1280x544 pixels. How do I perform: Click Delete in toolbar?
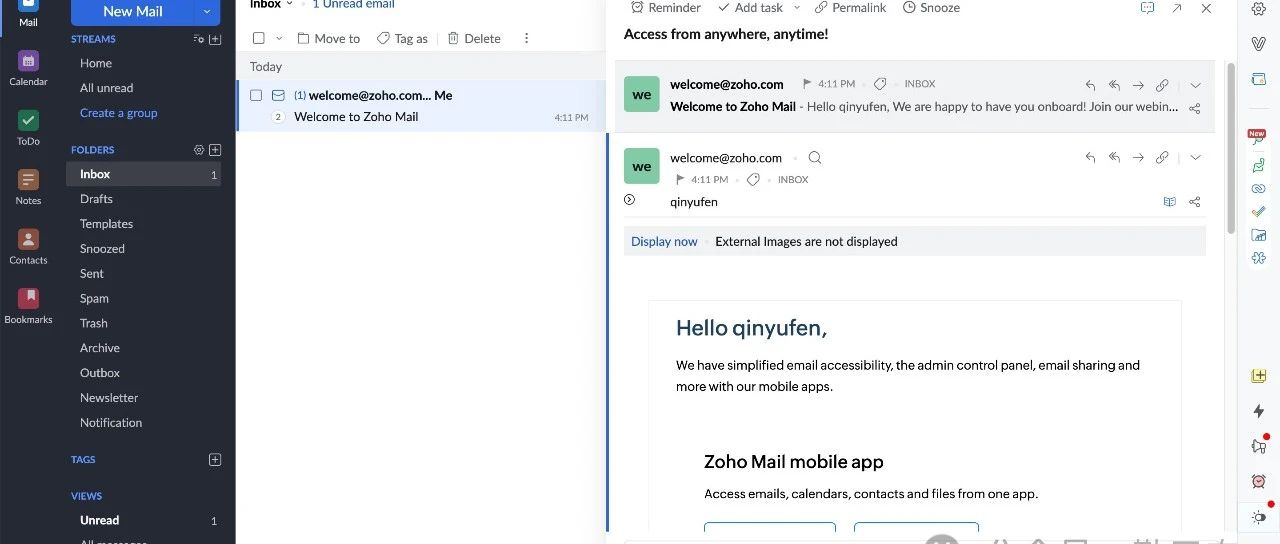pos(474,38)
